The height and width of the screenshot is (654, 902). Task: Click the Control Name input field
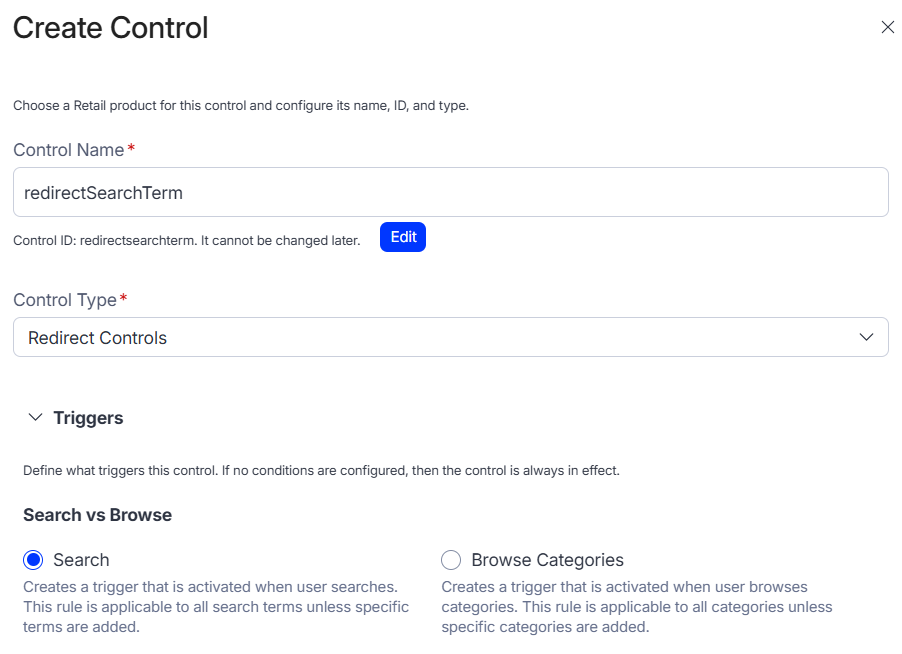coord(450,192)
